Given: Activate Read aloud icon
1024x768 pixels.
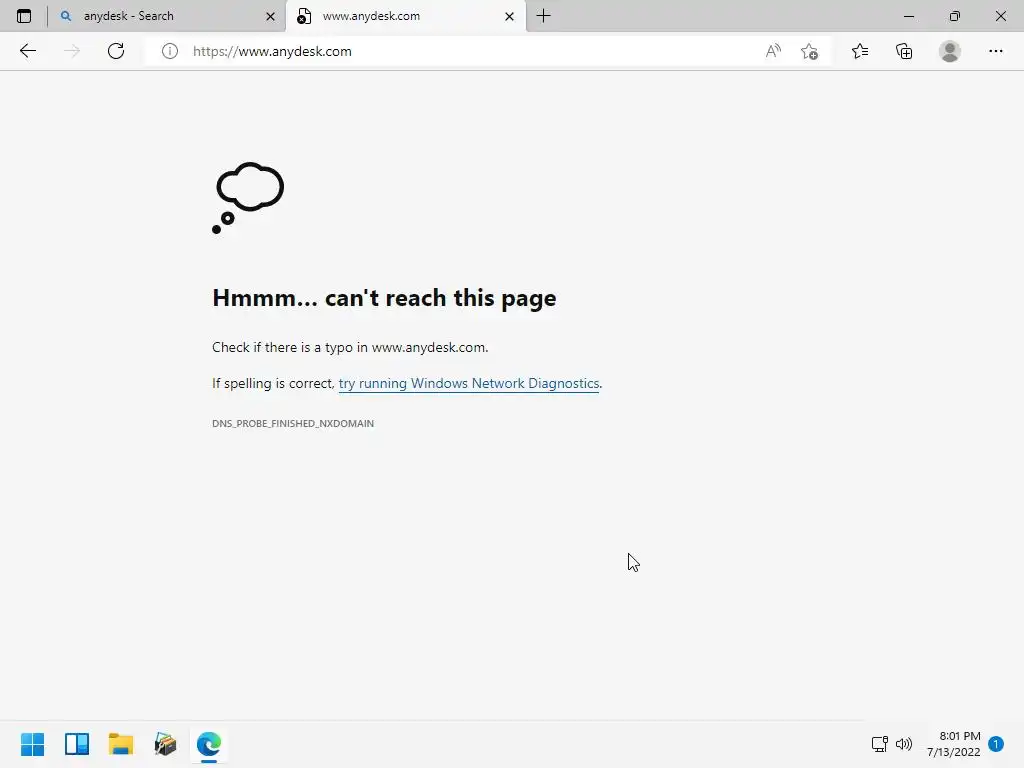Looking at the screenshot, I should [x=773, y=51].
